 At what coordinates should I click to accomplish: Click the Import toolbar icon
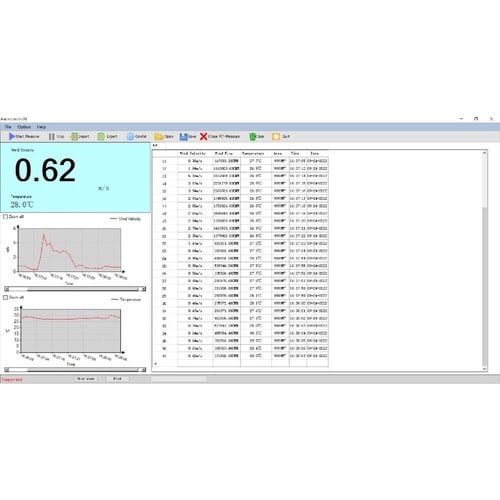click(75, 136)
